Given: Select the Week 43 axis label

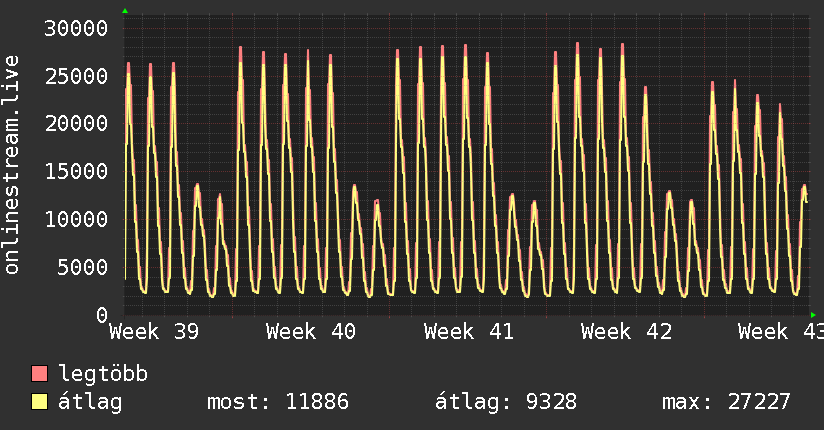Looking at the screenshot, I should pos(780,332).
